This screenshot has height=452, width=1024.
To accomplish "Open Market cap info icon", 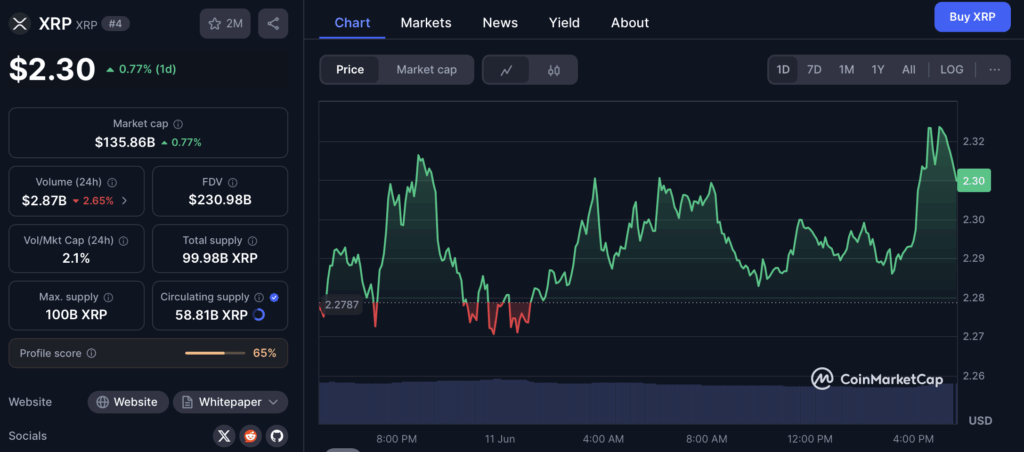I will pos(178,123).
